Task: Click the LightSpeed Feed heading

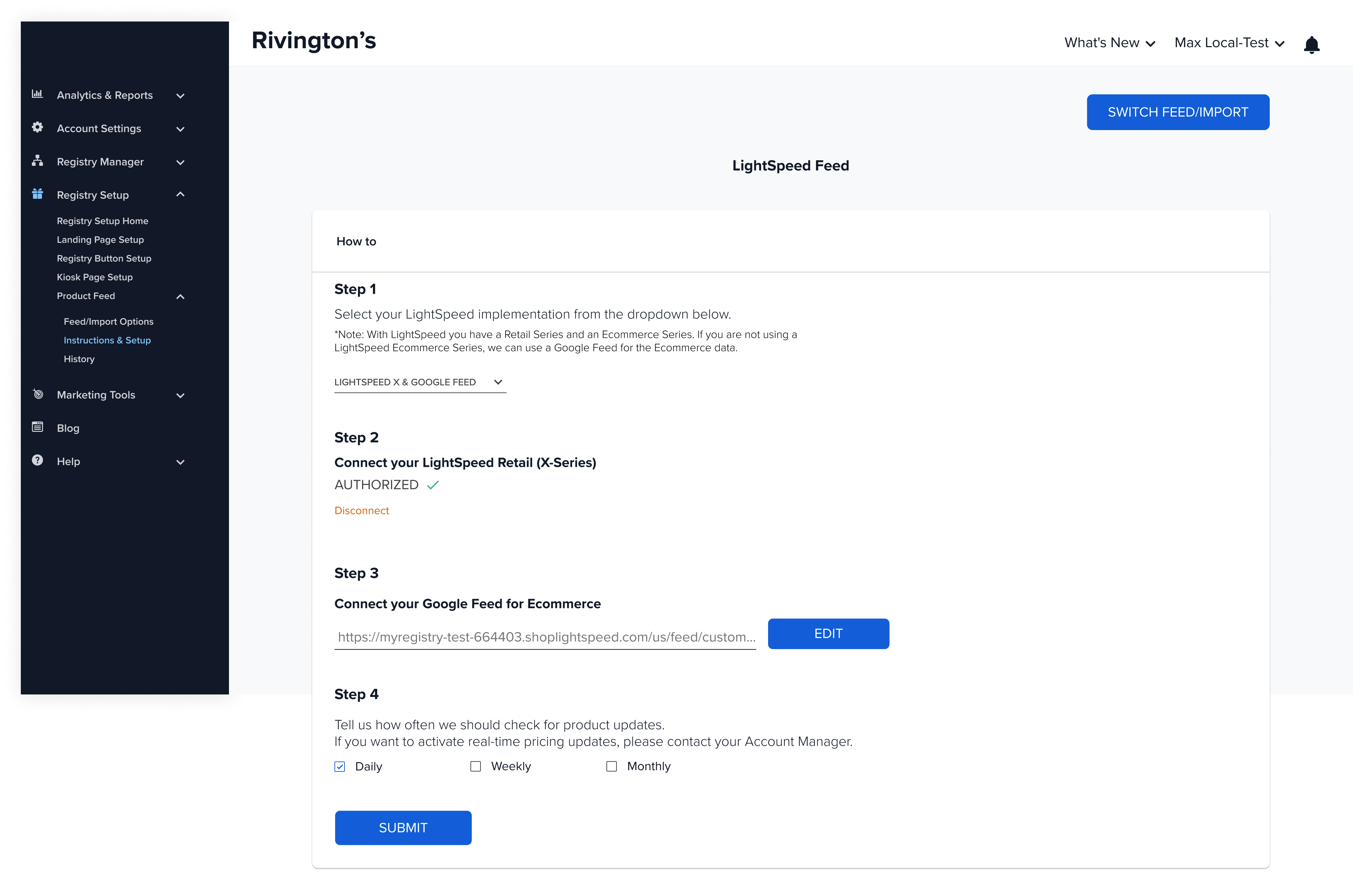Action: 790,166
